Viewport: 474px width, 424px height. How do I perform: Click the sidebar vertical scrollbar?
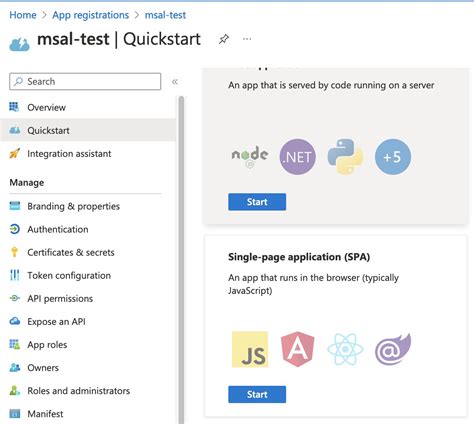[x=181, y=260]
